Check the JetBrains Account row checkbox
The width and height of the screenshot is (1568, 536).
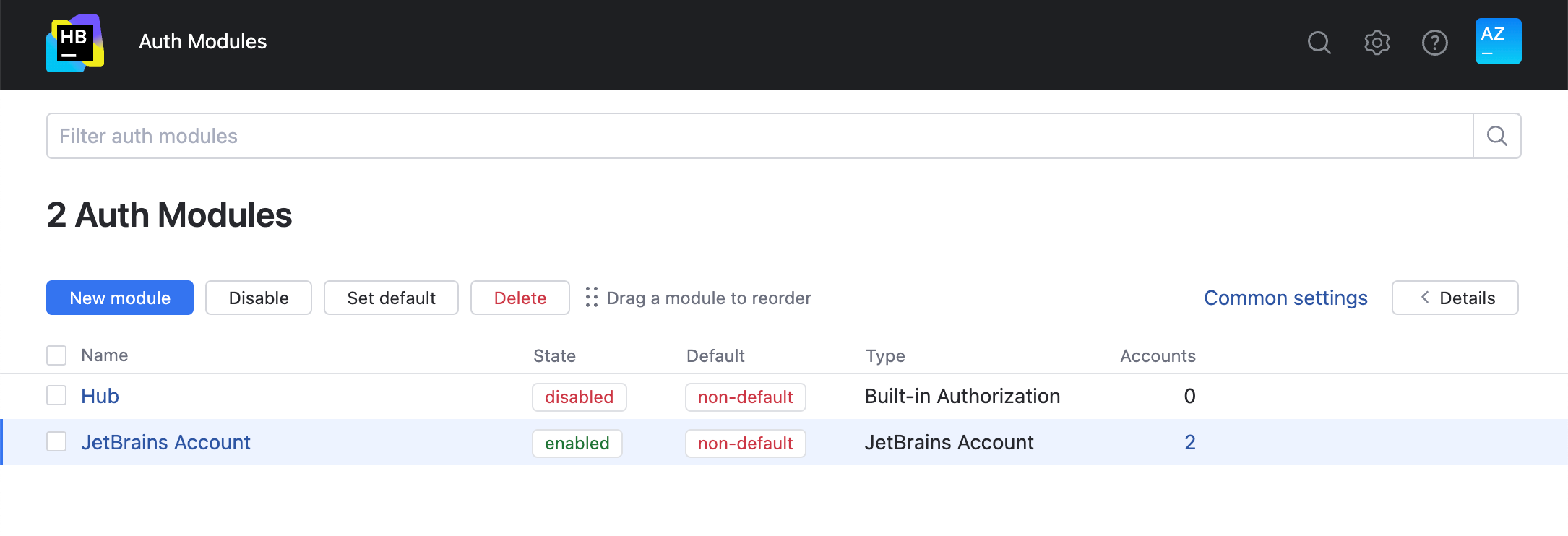[x=56, y=441]
